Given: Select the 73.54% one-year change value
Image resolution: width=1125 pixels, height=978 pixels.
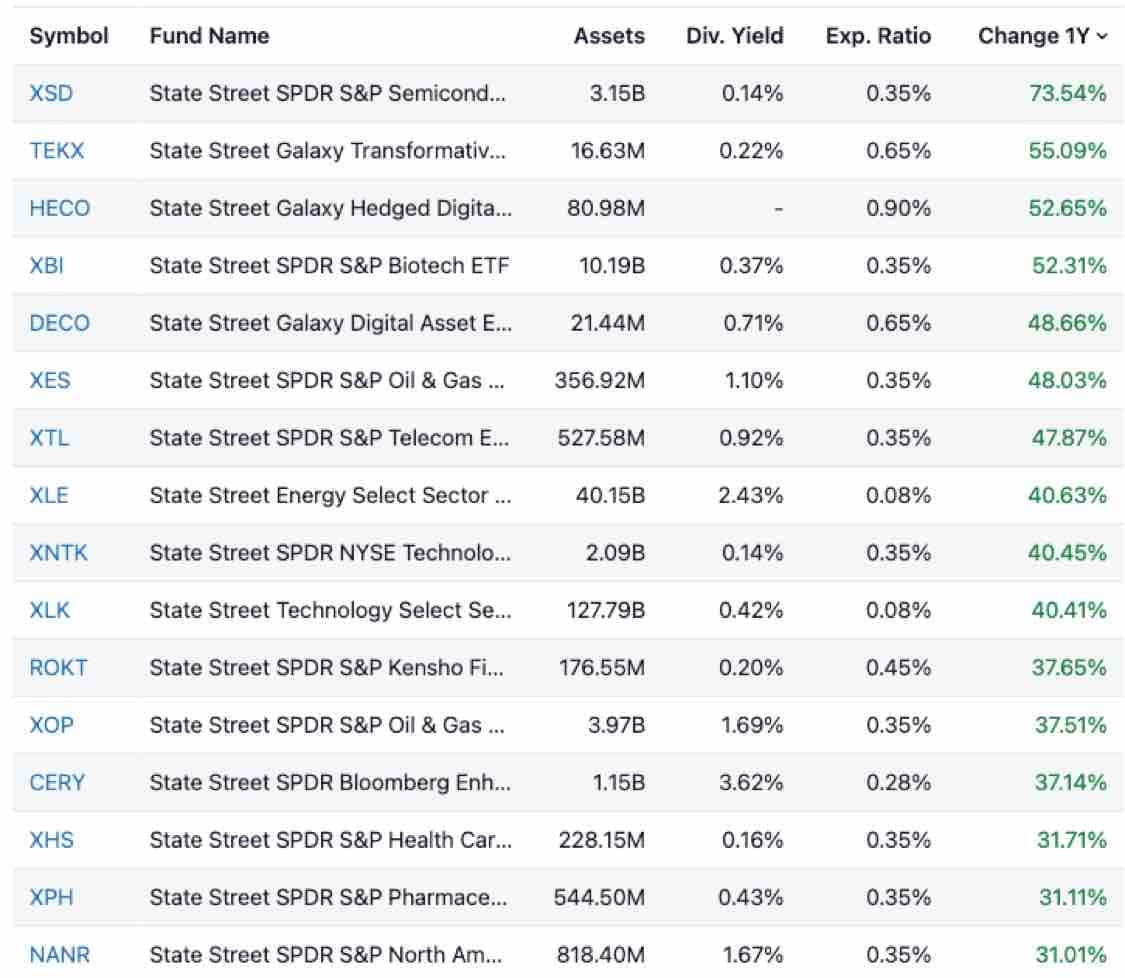Looking at the screenshot, I should coord(1068,93).
